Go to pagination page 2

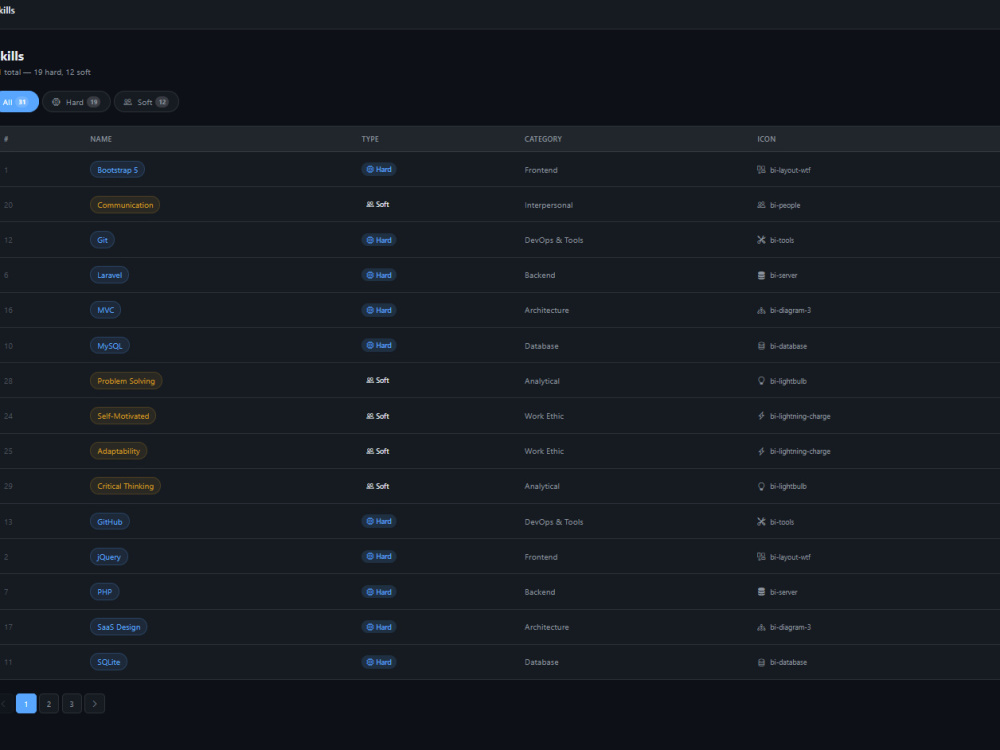point(48,703)
